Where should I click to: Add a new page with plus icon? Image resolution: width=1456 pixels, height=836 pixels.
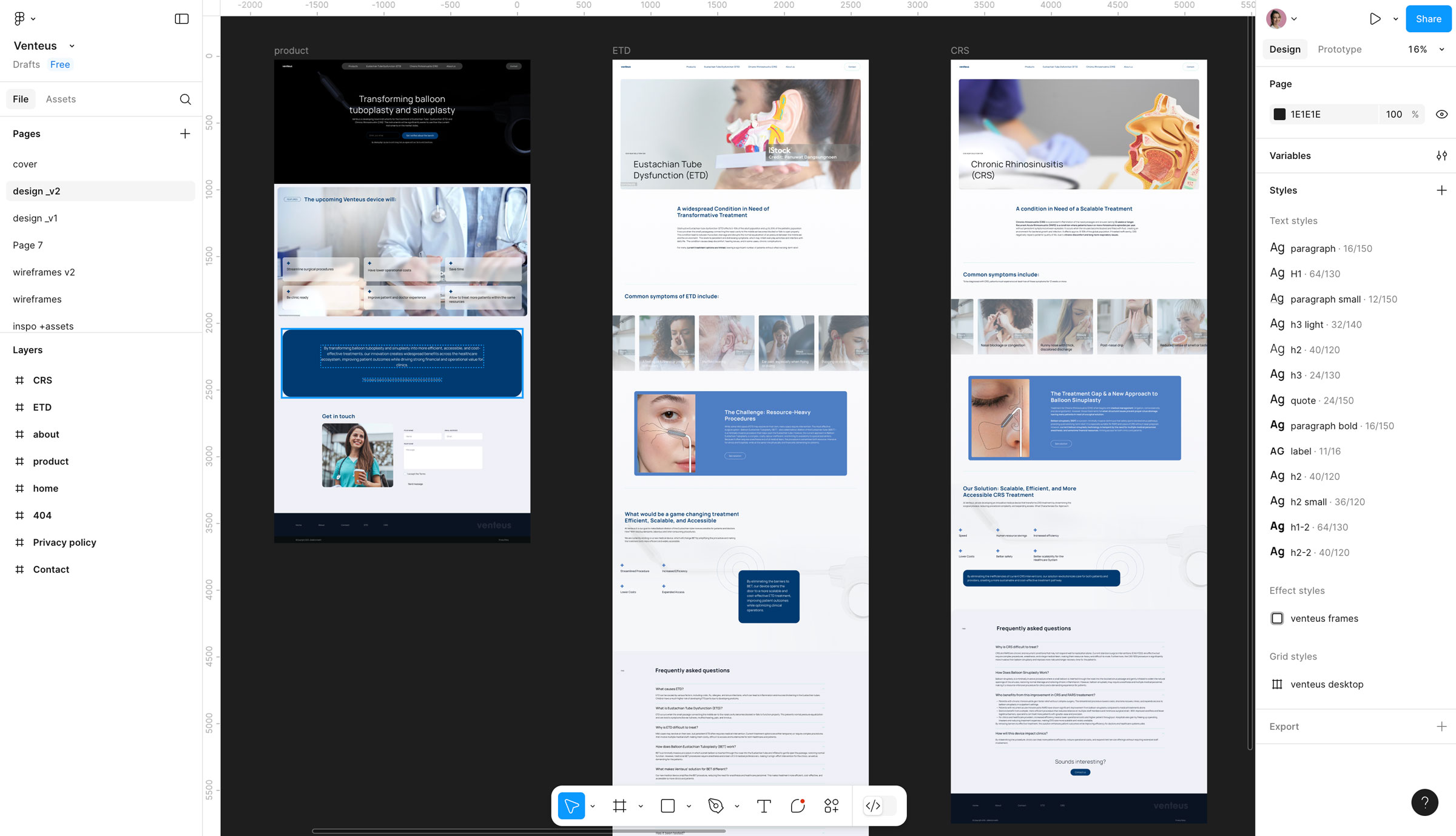click(185, 133)
